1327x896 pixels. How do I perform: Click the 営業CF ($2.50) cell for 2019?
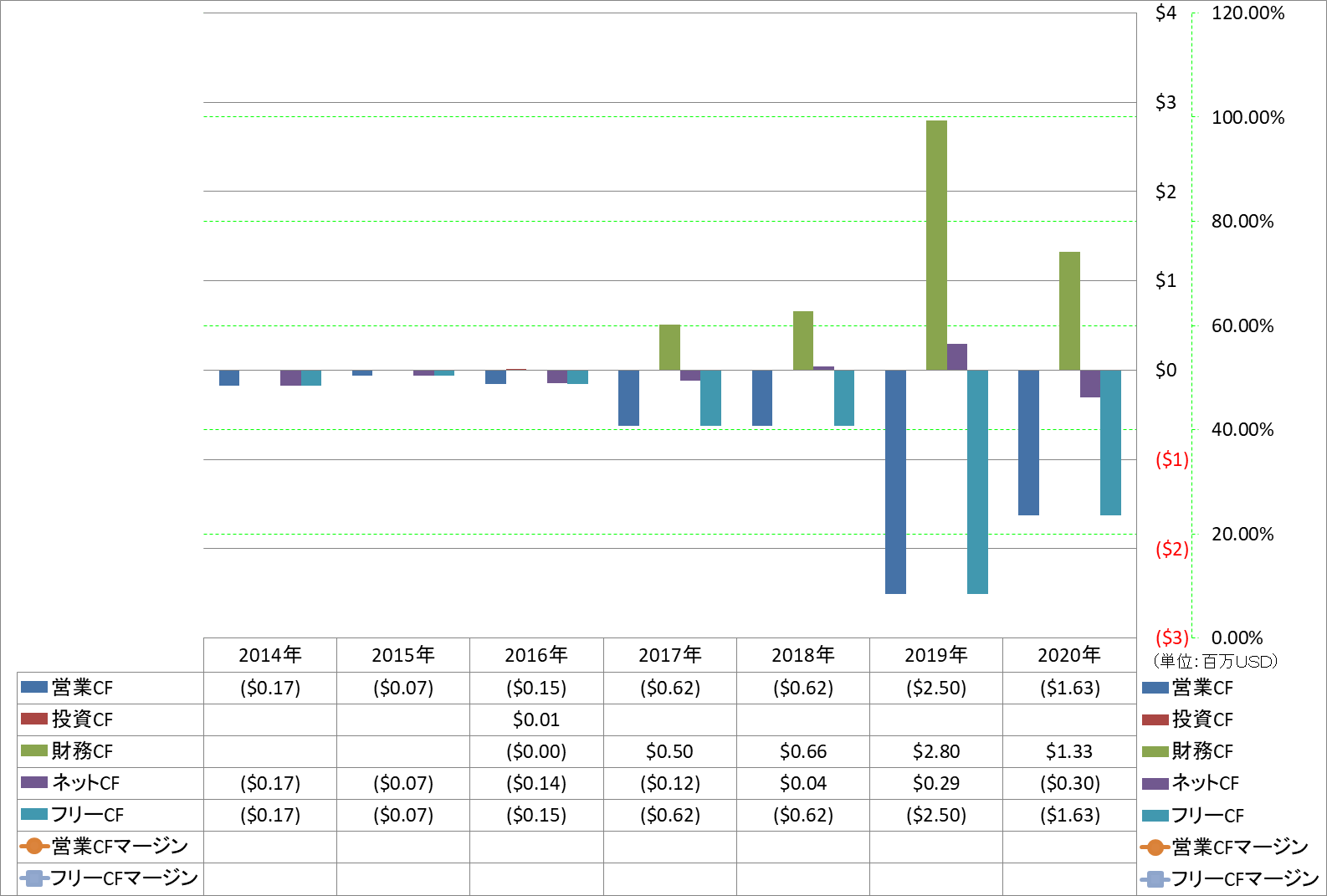pos(936,688)
